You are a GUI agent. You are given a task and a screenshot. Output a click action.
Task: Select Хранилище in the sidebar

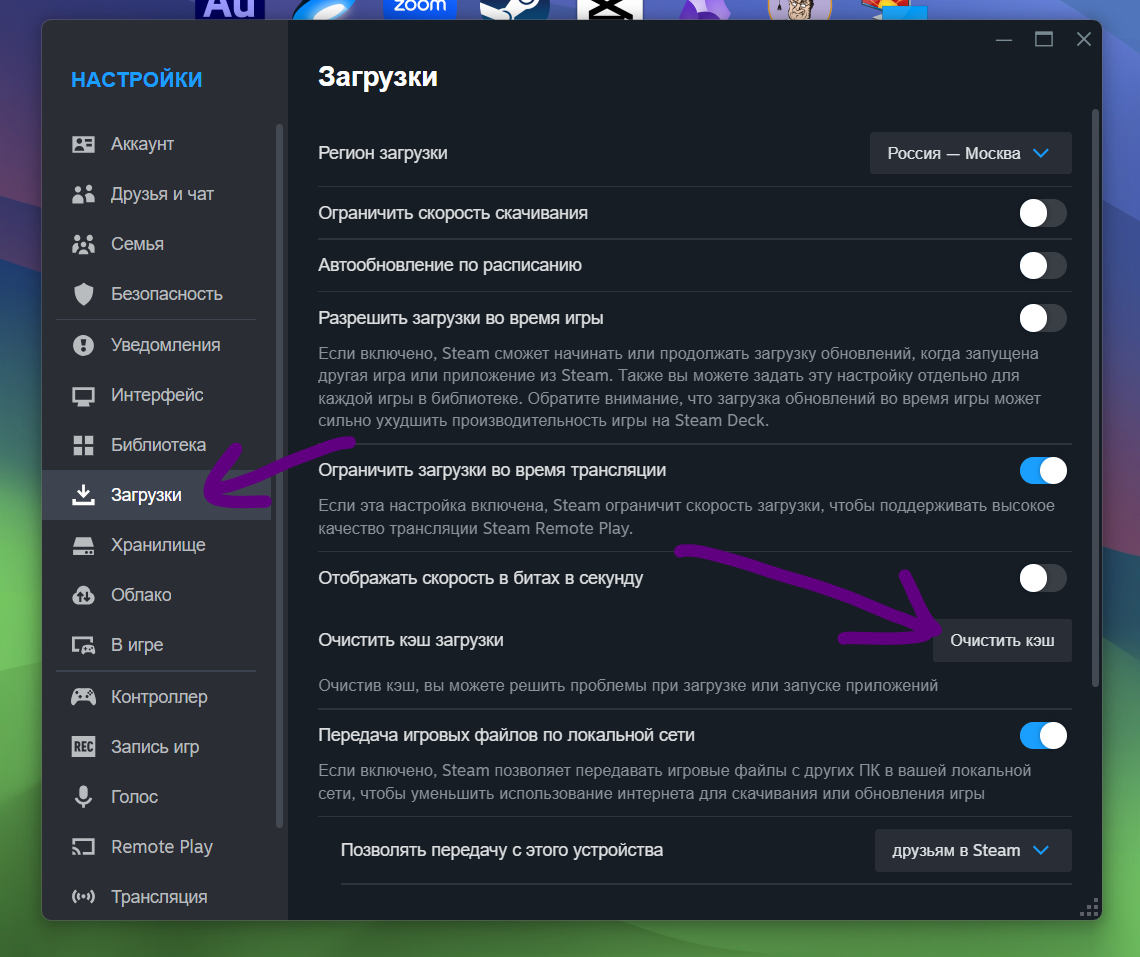click(156, 545)
